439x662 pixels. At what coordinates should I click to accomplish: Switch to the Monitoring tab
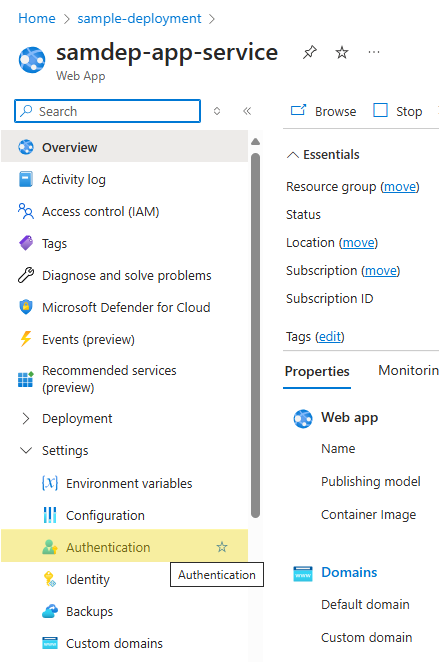point(408,370)
